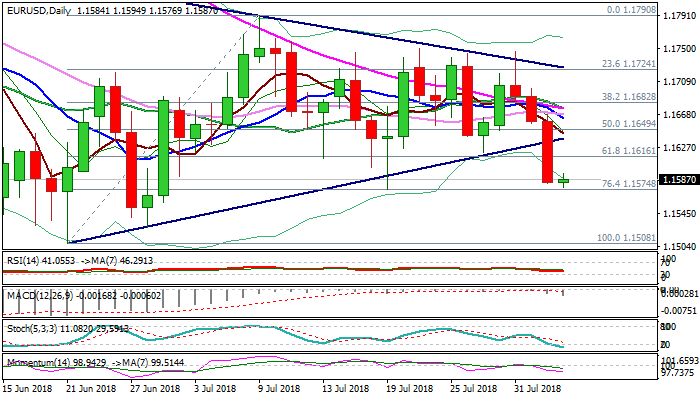Click the Stoch(5,3,3) indicator label

click(28, 325)
